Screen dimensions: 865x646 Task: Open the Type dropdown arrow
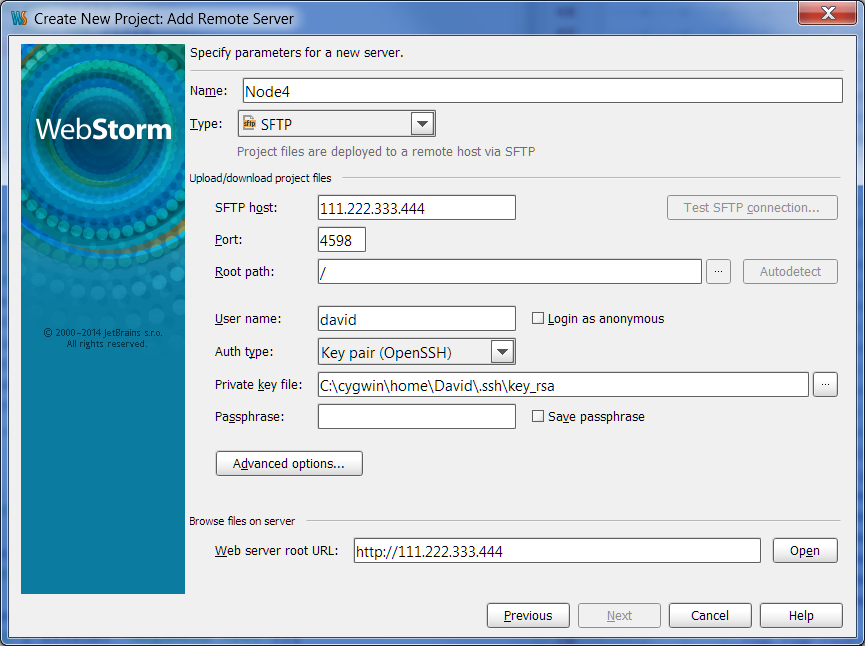click(423, 124)
